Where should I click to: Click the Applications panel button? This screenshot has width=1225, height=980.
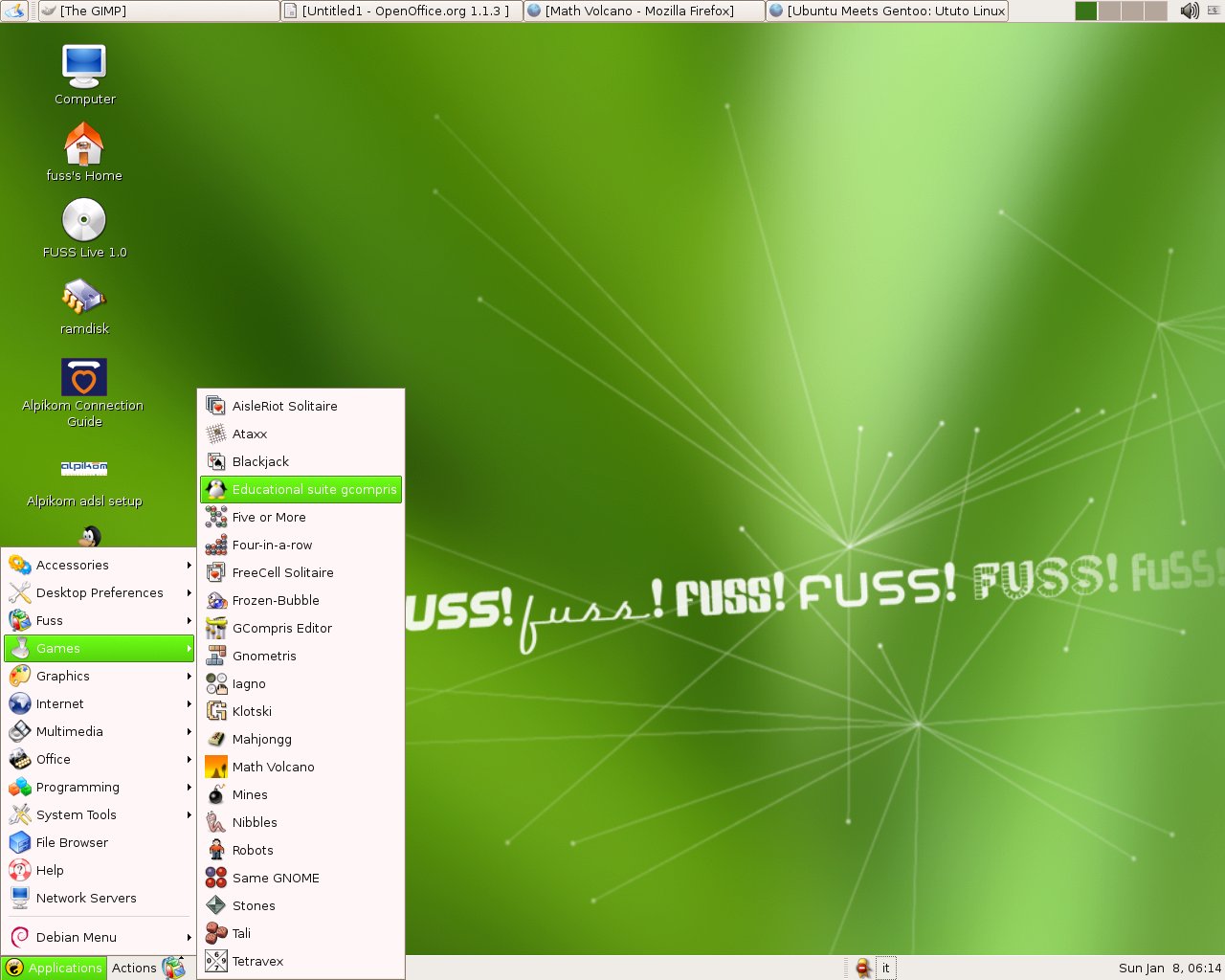[x=54, y=968]
